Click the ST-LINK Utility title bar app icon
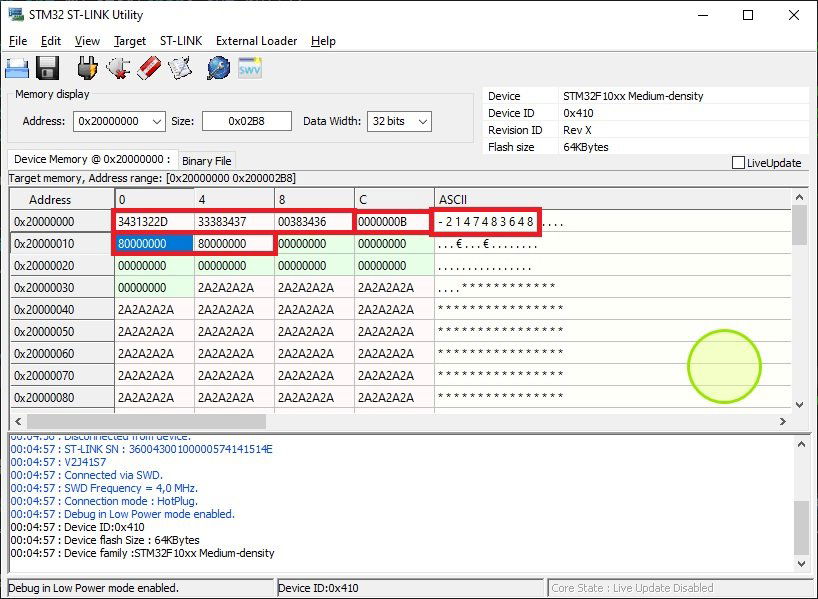 [16, 14]
